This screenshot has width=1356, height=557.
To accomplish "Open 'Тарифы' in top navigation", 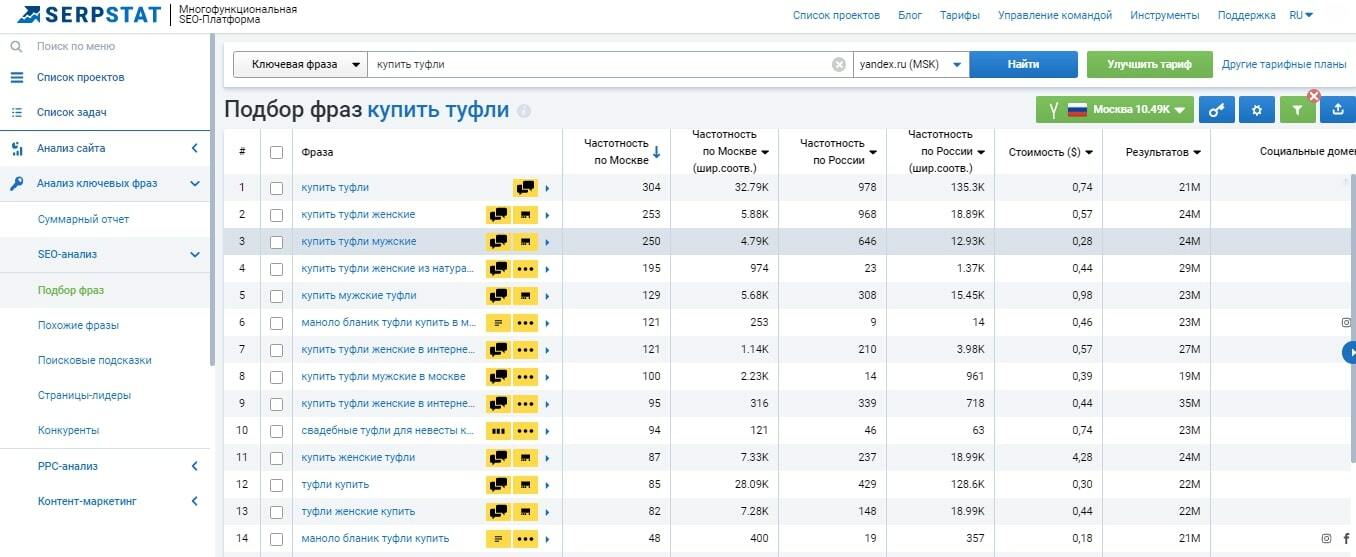I will [960, 15].
